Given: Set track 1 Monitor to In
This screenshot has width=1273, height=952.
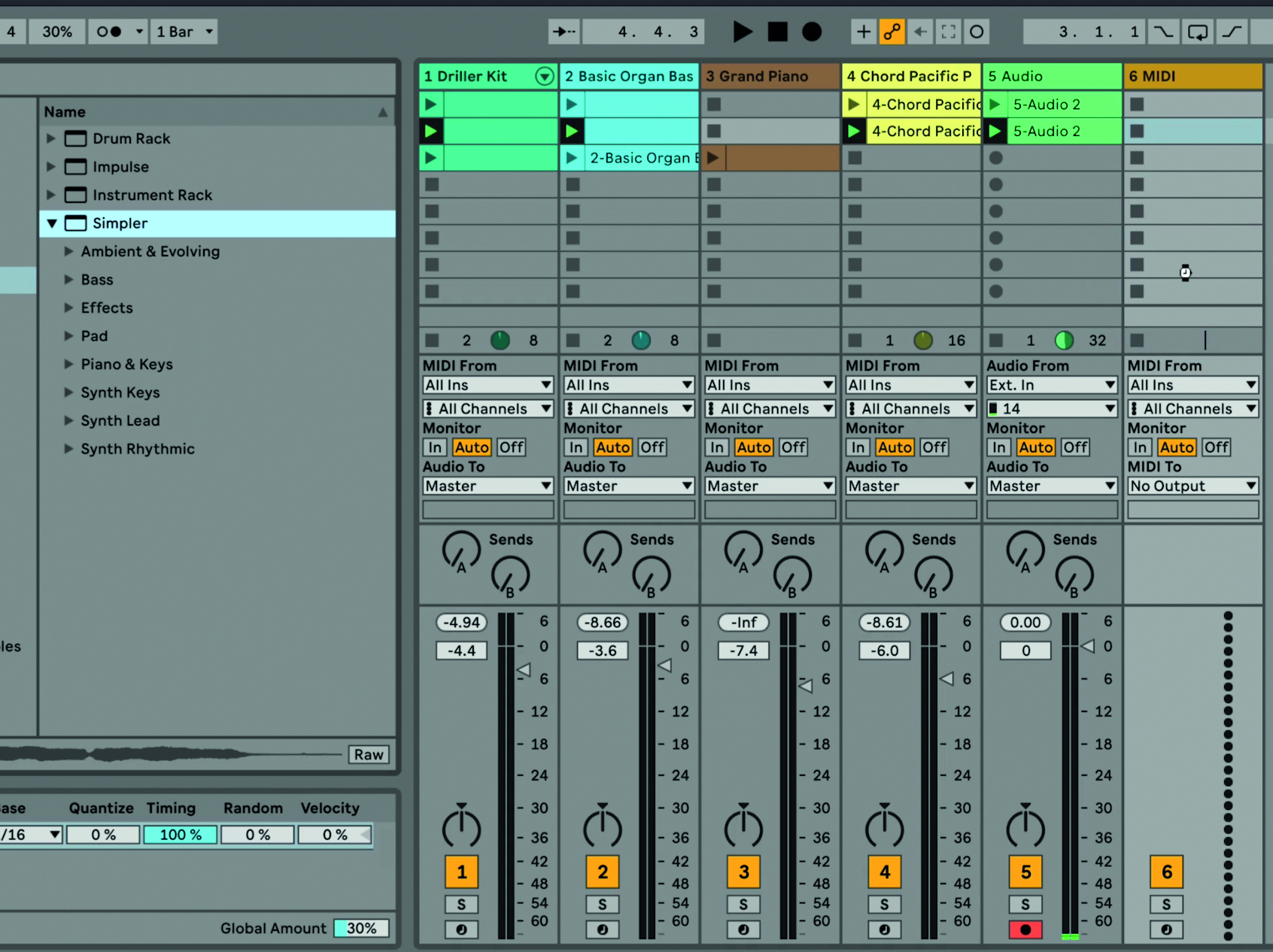Looking at the screenshot, I should click(x=435, y=447).
